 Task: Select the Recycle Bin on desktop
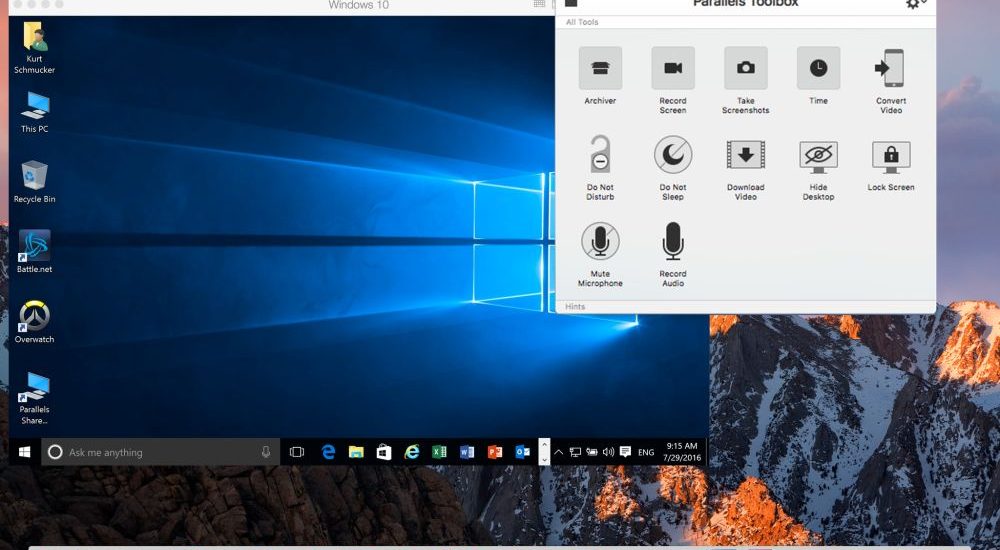tap(34, 182)
